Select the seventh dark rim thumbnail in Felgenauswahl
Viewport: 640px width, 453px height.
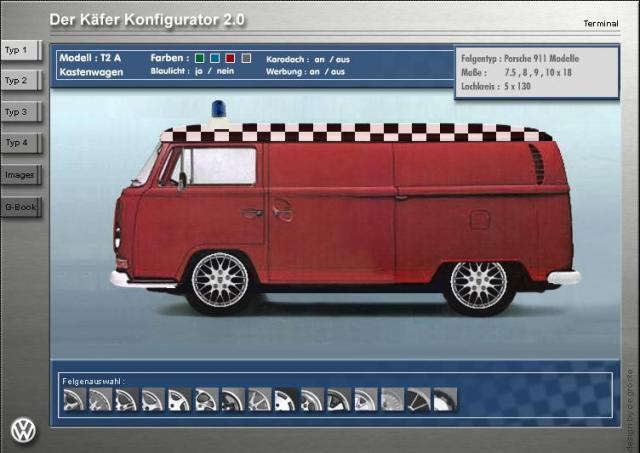(233, 399)
